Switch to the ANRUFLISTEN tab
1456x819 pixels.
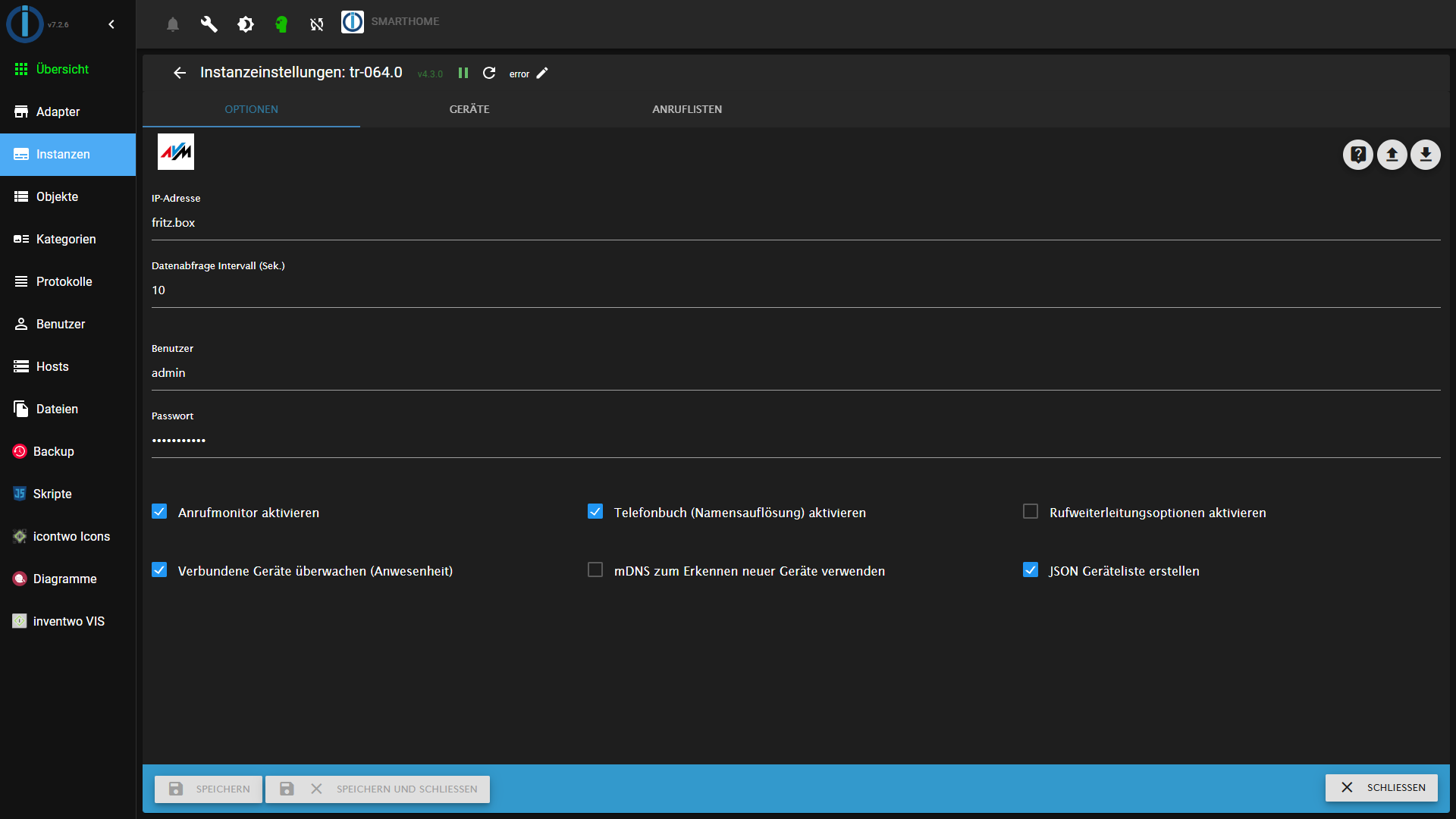click(687, 109)
